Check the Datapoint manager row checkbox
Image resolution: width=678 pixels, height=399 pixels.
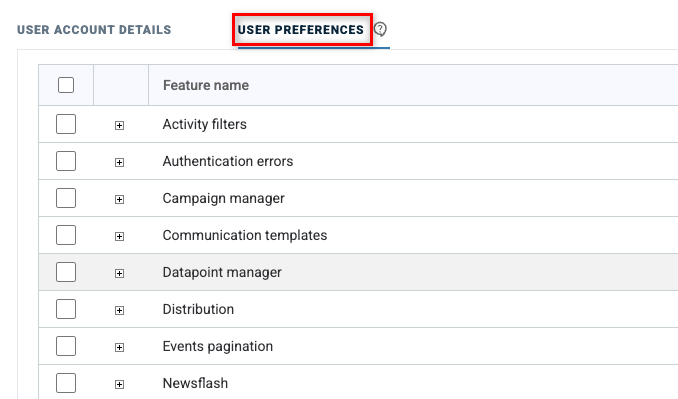click(66, 272)
